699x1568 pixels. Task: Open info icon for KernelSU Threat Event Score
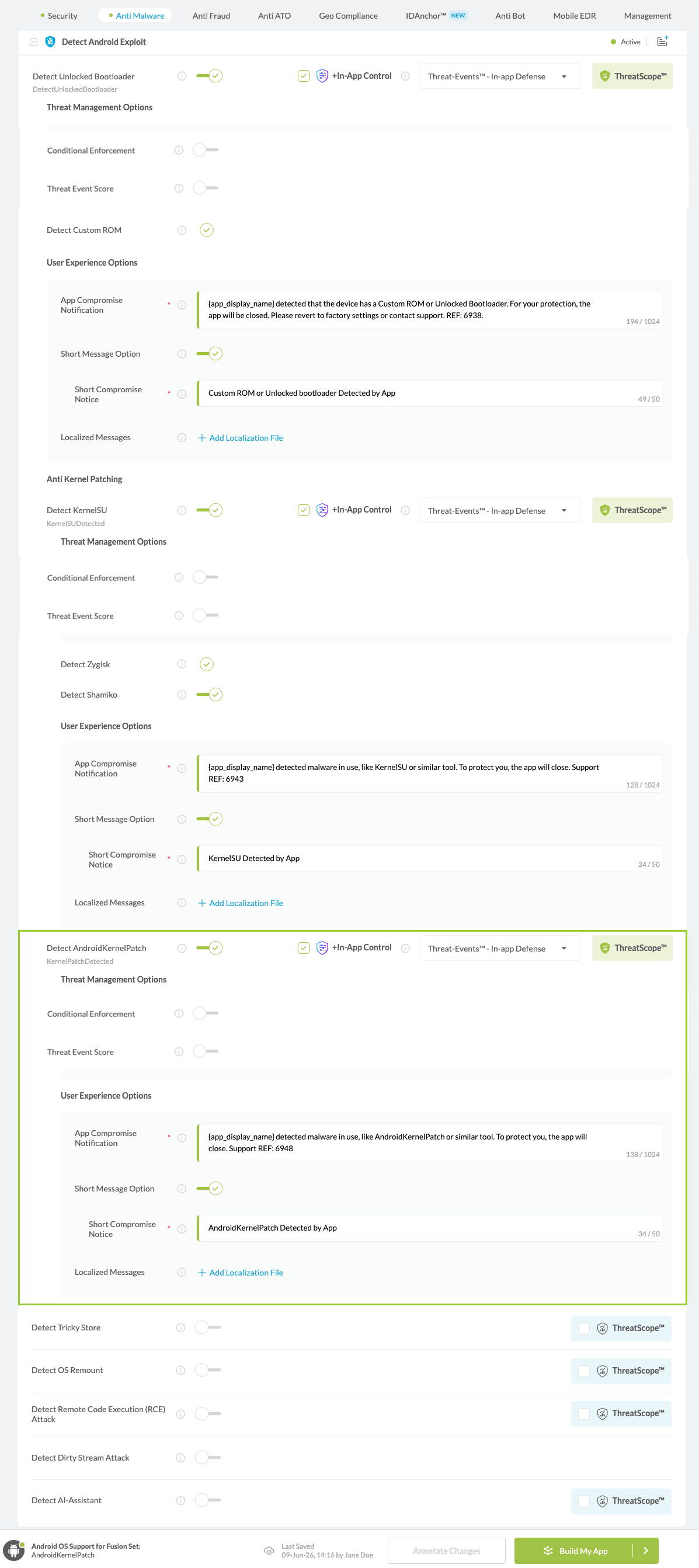click(x=179, y=615)
